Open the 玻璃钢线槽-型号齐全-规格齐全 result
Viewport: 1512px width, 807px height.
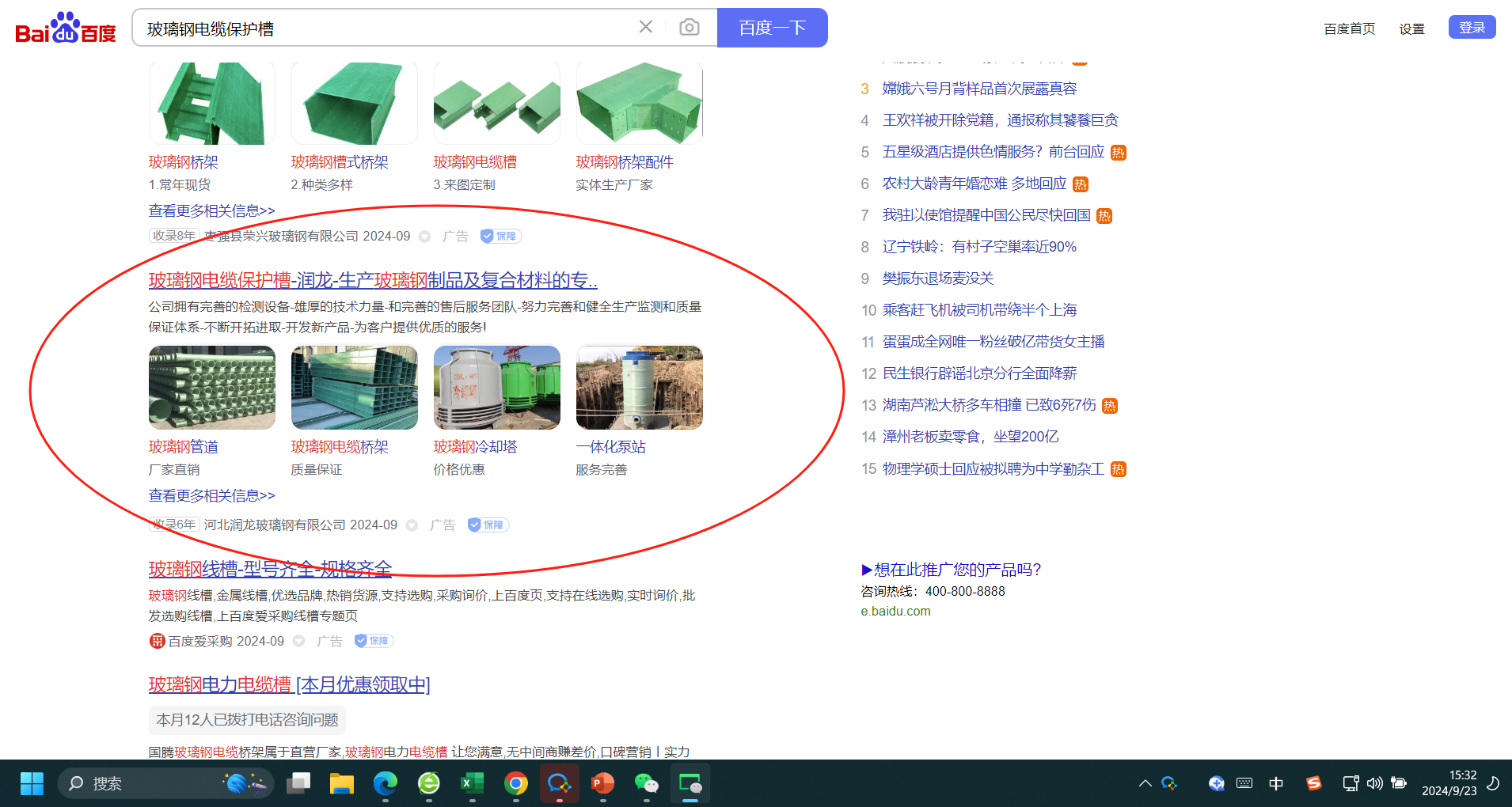tap(270, 569)
